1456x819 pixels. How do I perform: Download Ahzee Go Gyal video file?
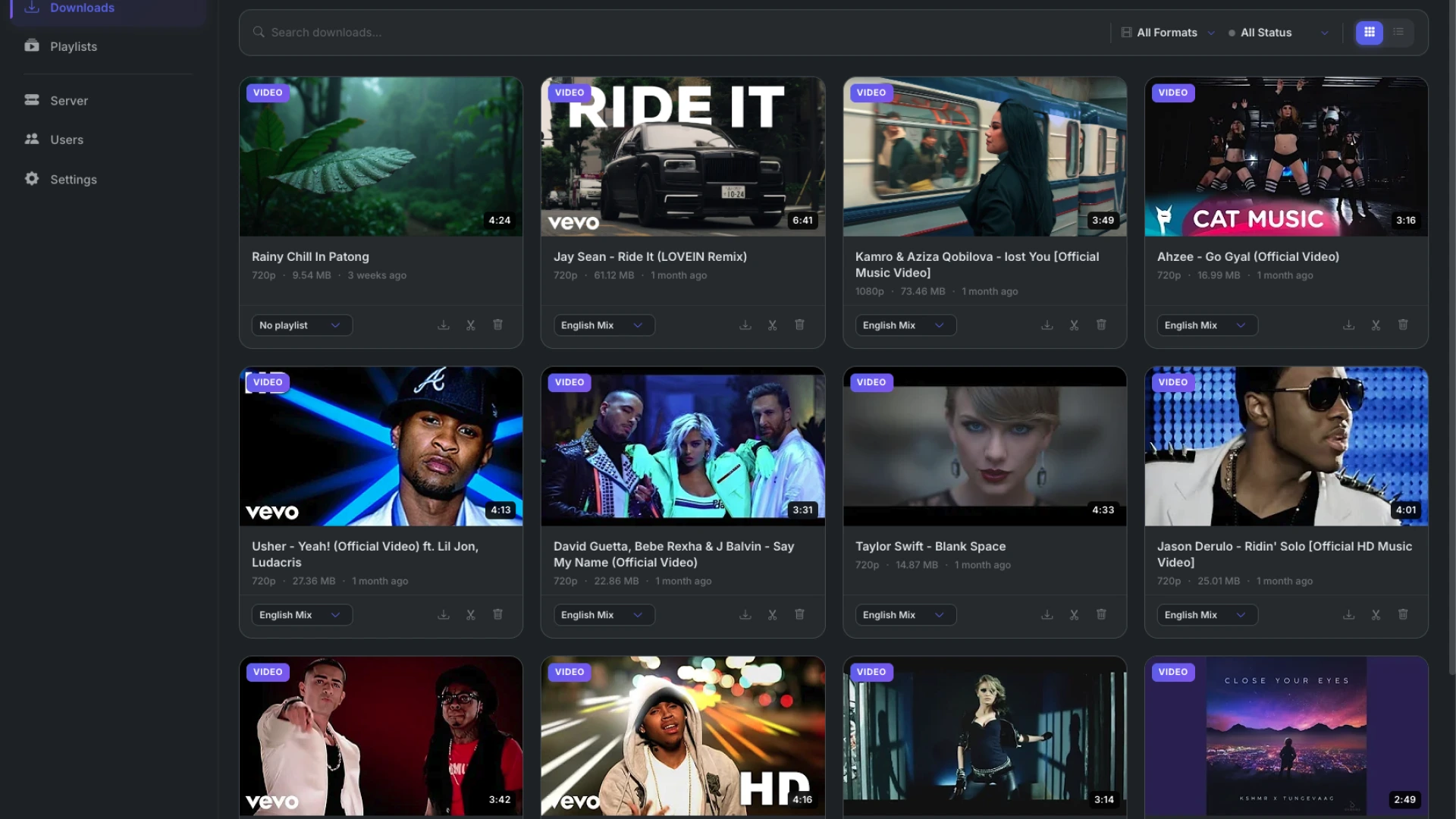[x=1349, y=325]
